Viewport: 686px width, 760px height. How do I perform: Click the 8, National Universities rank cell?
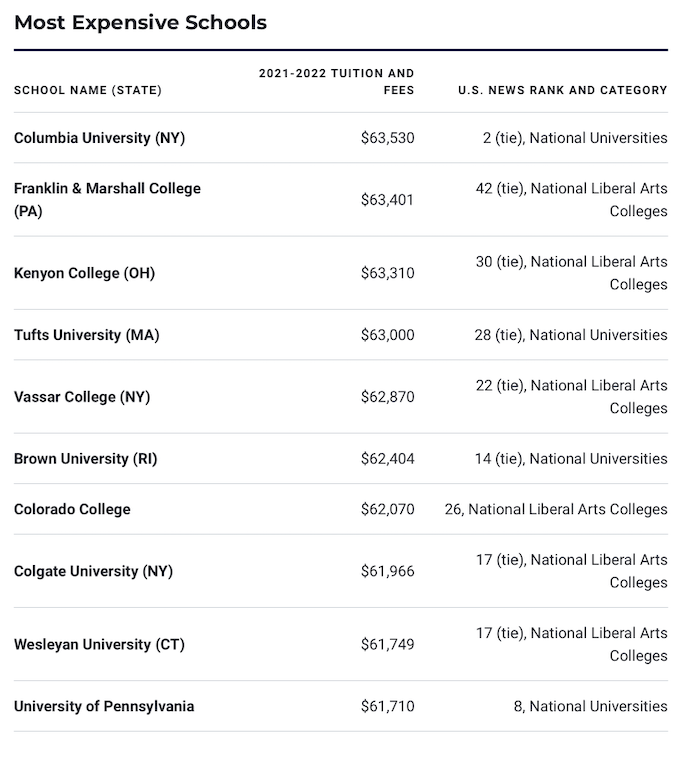[590, 707]
